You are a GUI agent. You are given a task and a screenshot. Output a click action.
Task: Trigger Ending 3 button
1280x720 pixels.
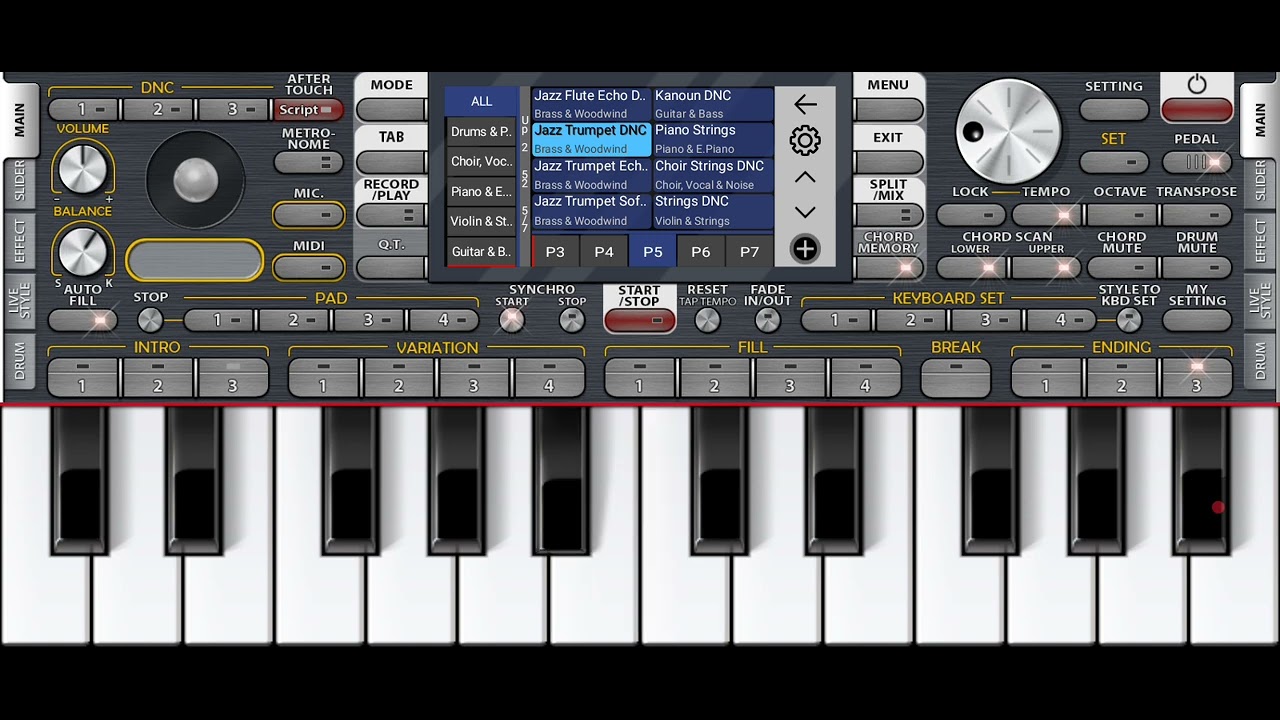click(x=1197, y=378)
